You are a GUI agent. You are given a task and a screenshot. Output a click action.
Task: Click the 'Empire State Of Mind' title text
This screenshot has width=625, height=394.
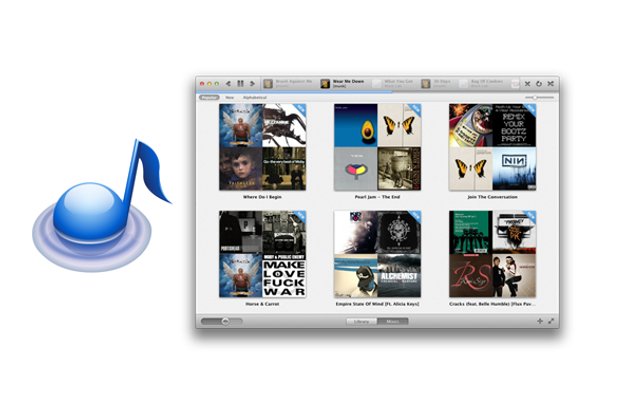coord(377,304)
